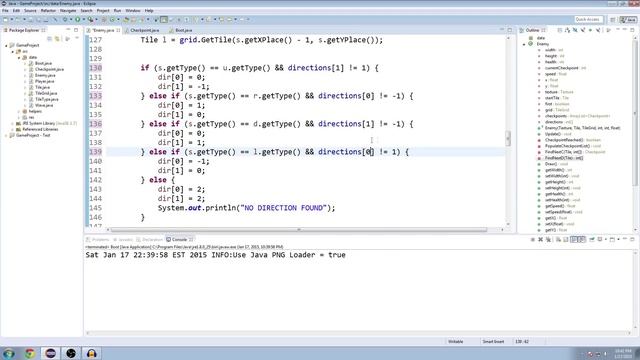Open Eclipse icon in the taskbar
This screenshot has width=640, height=360.
(x=51, y=353)
